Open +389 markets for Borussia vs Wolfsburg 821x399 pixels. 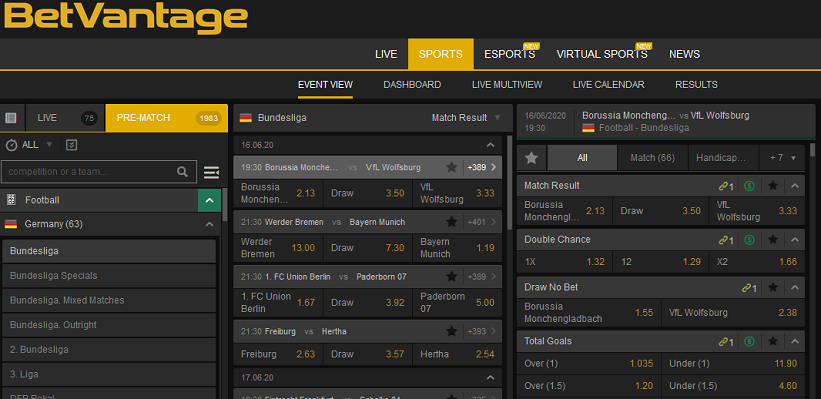coord(482,168)
